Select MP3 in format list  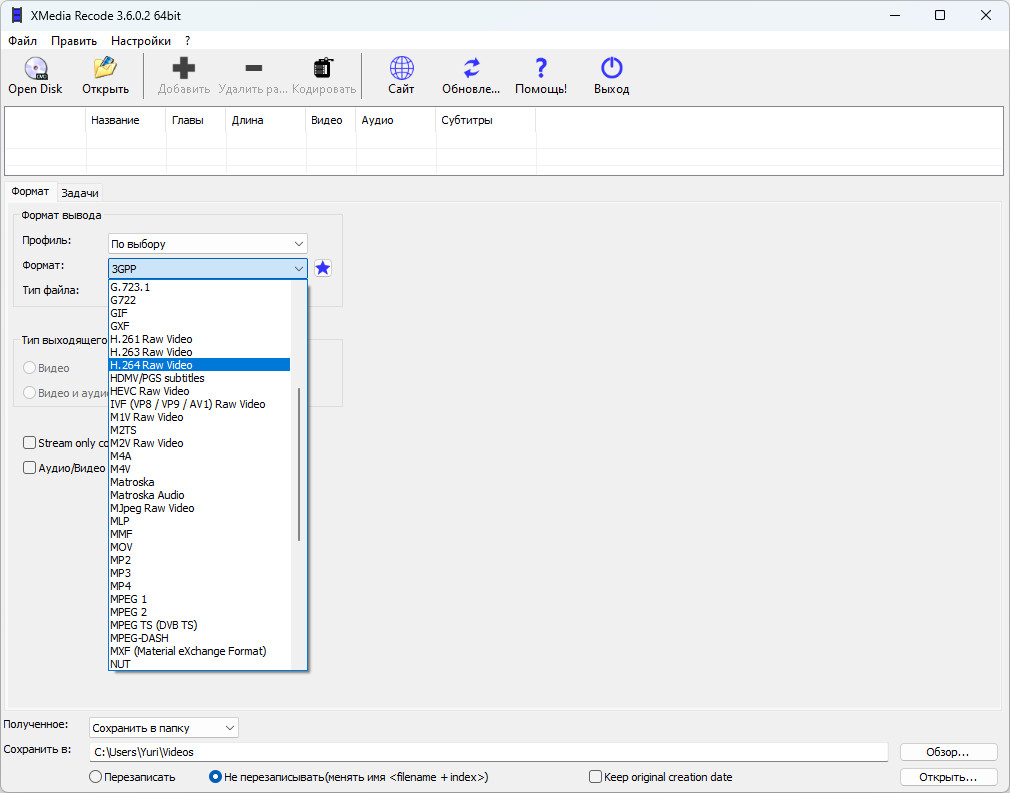[x=200, y=573]
